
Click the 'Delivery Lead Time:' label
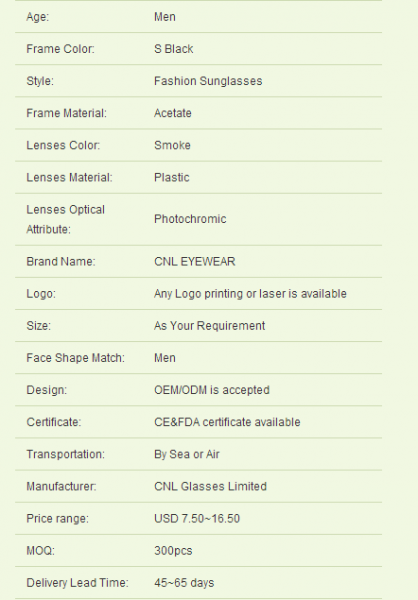(x=77, y=583)
